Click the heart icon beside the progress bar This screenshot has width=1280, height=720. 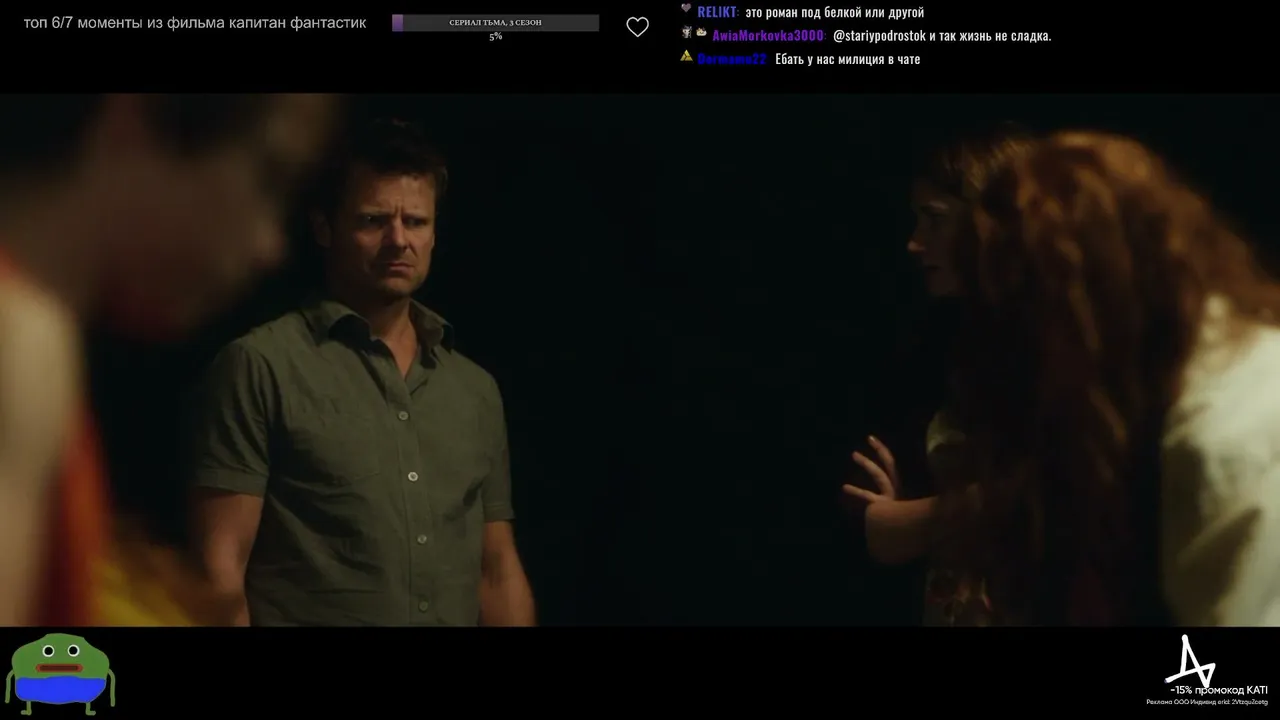pyautogui.click(x=637, y=28)
